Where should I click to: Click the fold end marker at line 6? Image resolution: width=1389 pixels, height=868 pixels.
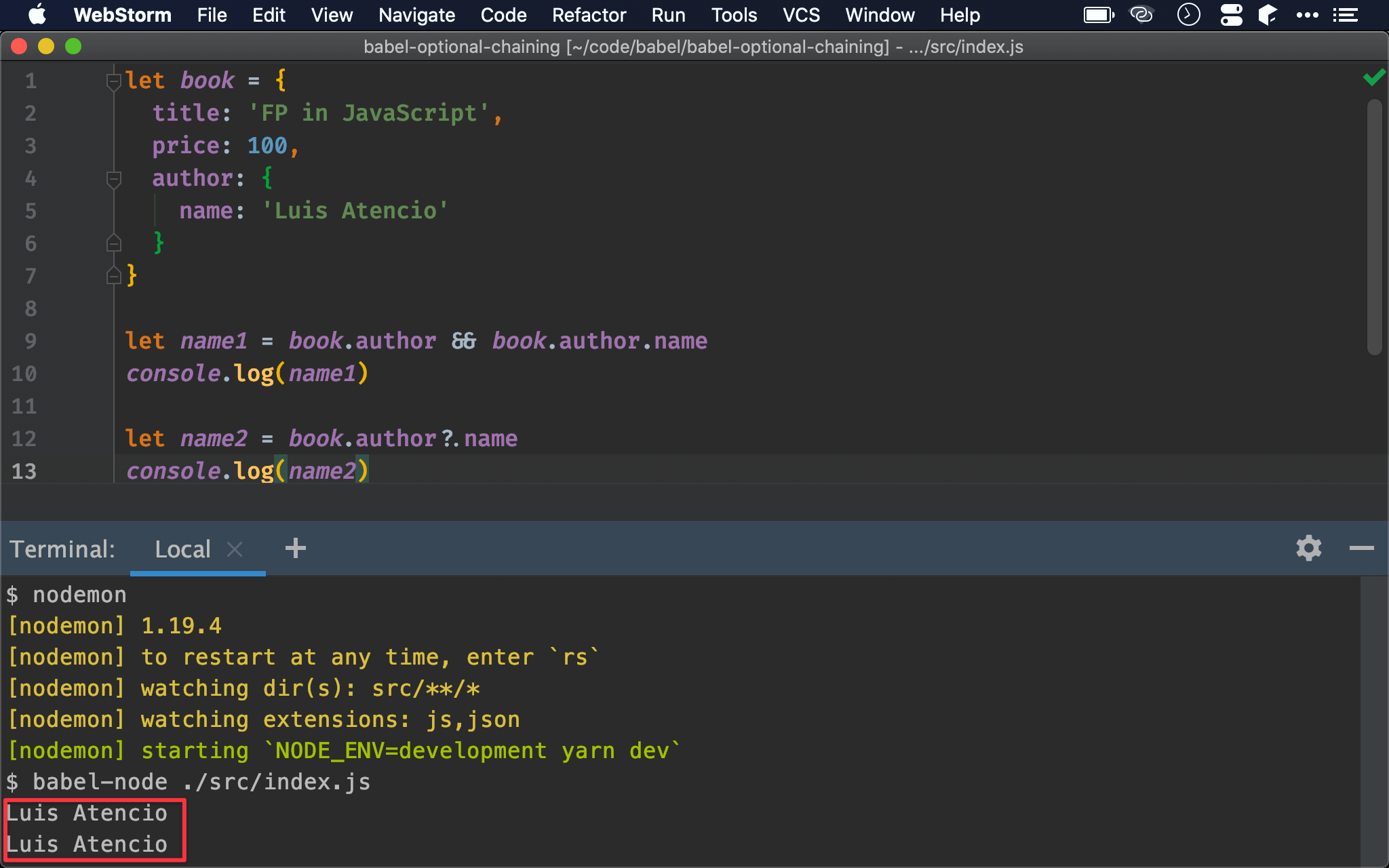114,243
